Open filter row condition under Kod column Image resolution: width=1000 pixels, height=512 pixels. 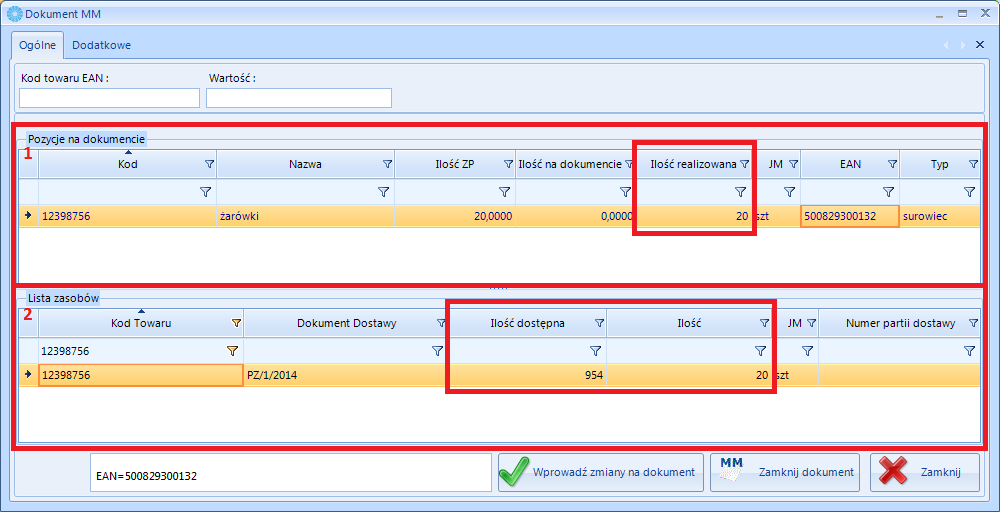205,192
